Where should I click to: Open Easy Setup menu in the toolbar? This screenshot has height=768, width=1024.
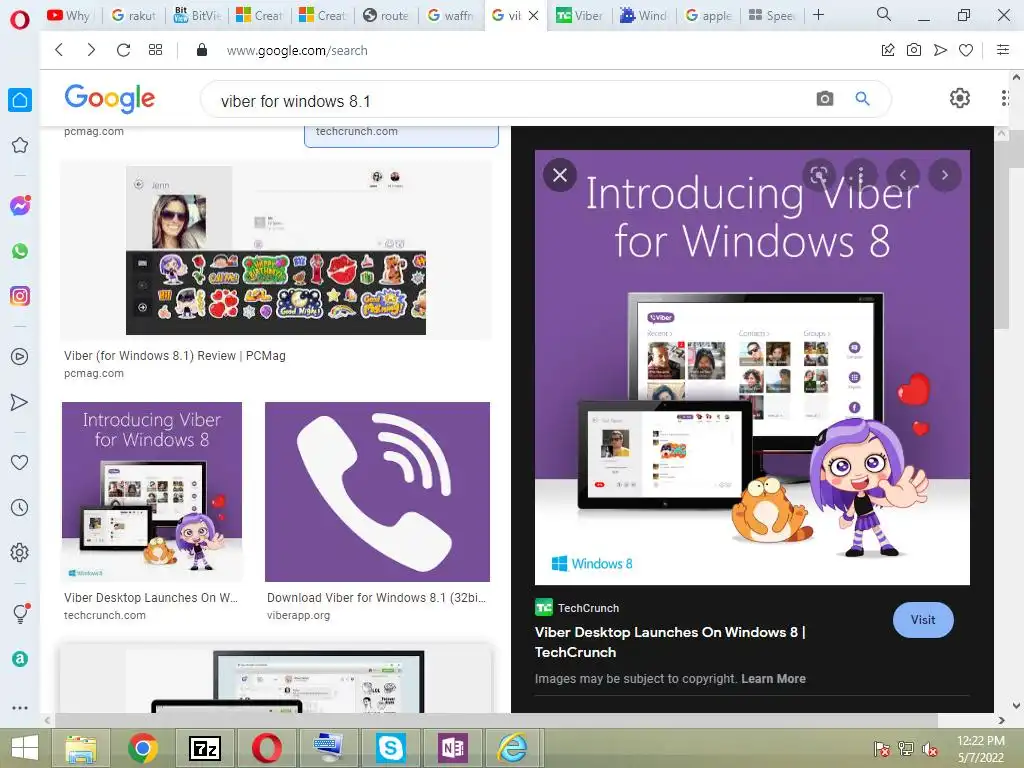coord(1003,50)
